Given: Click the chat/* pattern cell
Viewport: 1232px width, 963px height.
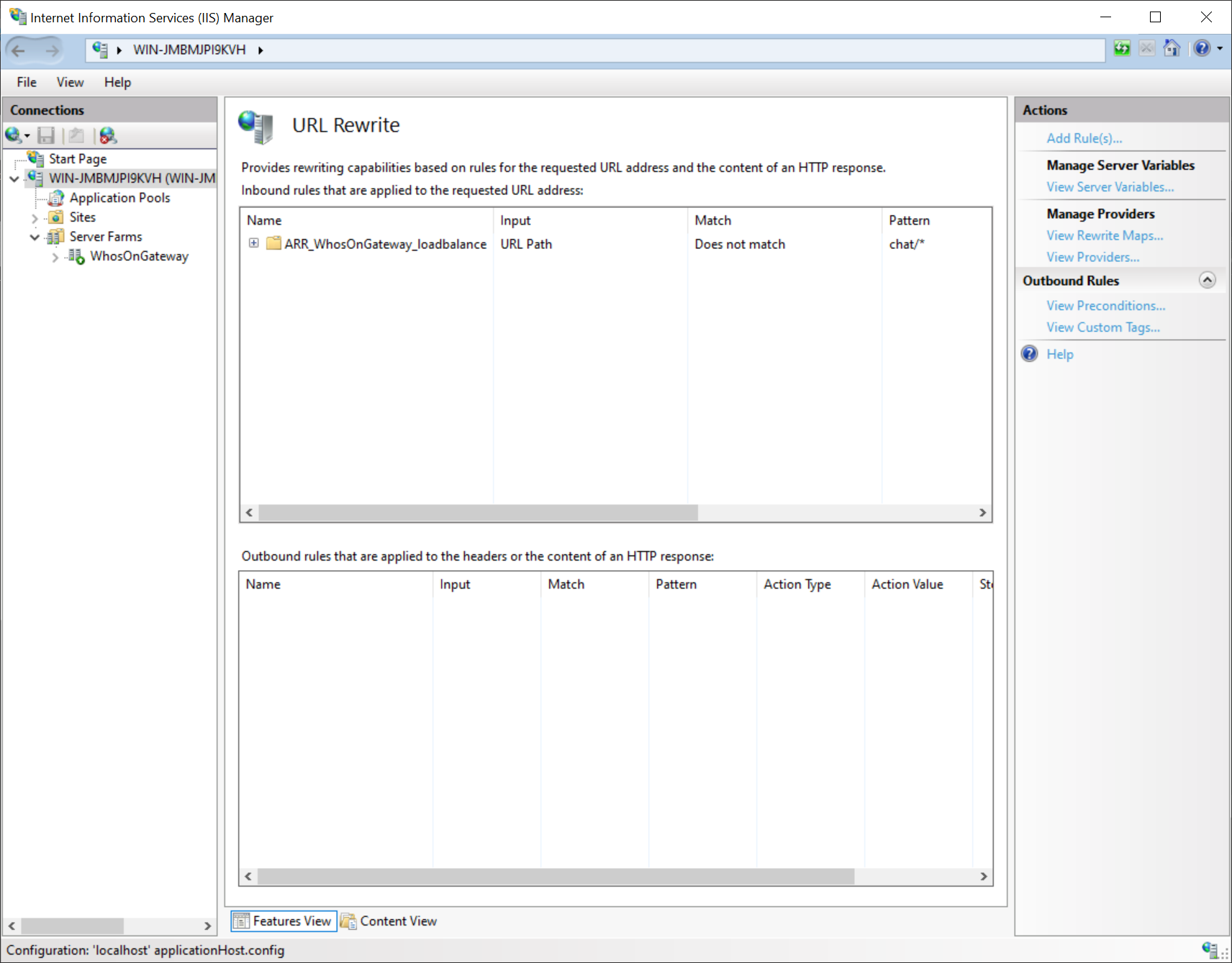Looking at the screenshot, I should tap(907, 244).
